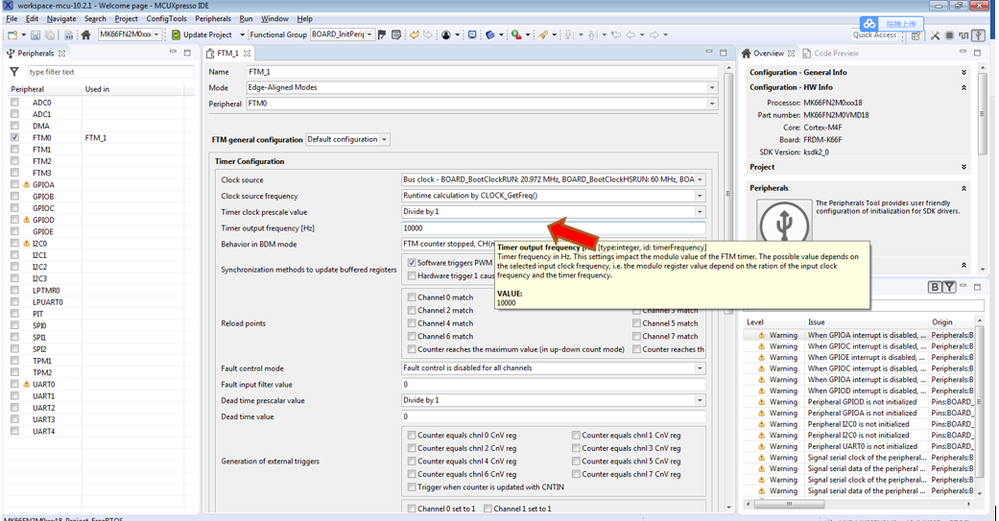Click the New wizard icon in toolbar
Viewport: 999px width, 521px height.
tap(13, 35)
